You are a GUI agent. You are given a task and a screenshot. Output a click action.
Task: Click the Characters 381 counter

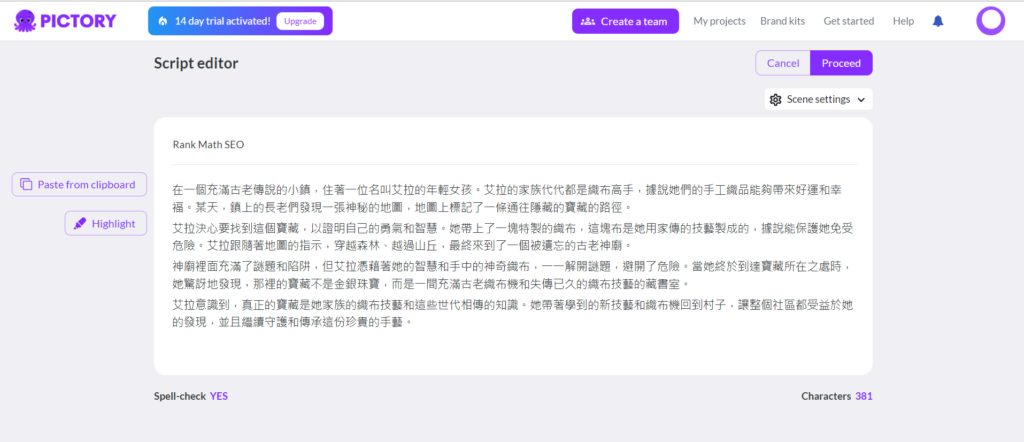pos(836,396)
